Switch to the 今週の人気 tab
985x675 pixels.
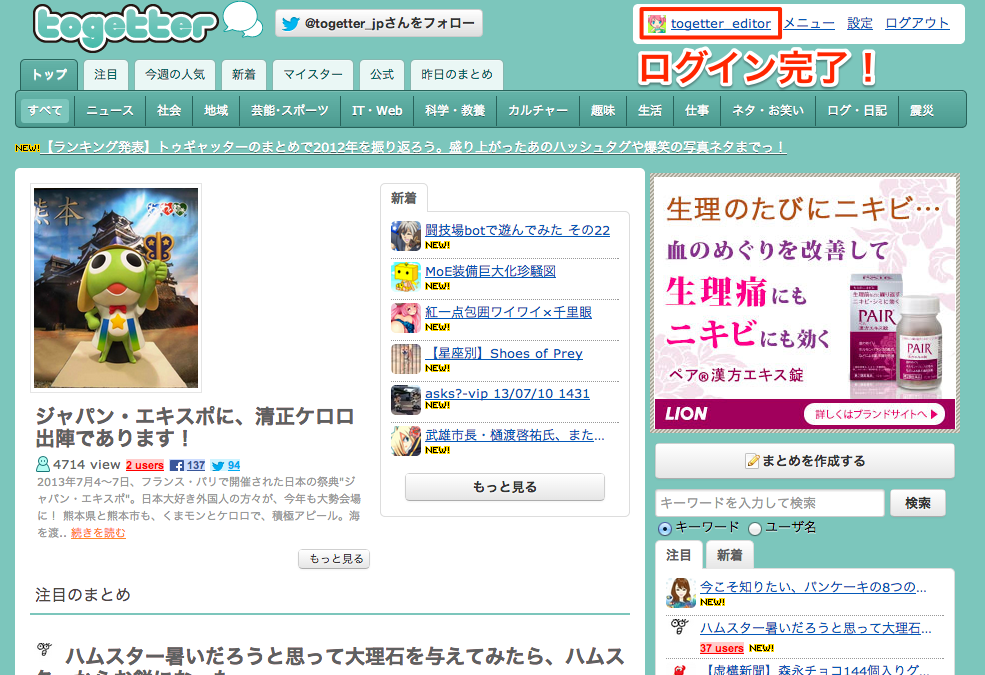point(175,75)
